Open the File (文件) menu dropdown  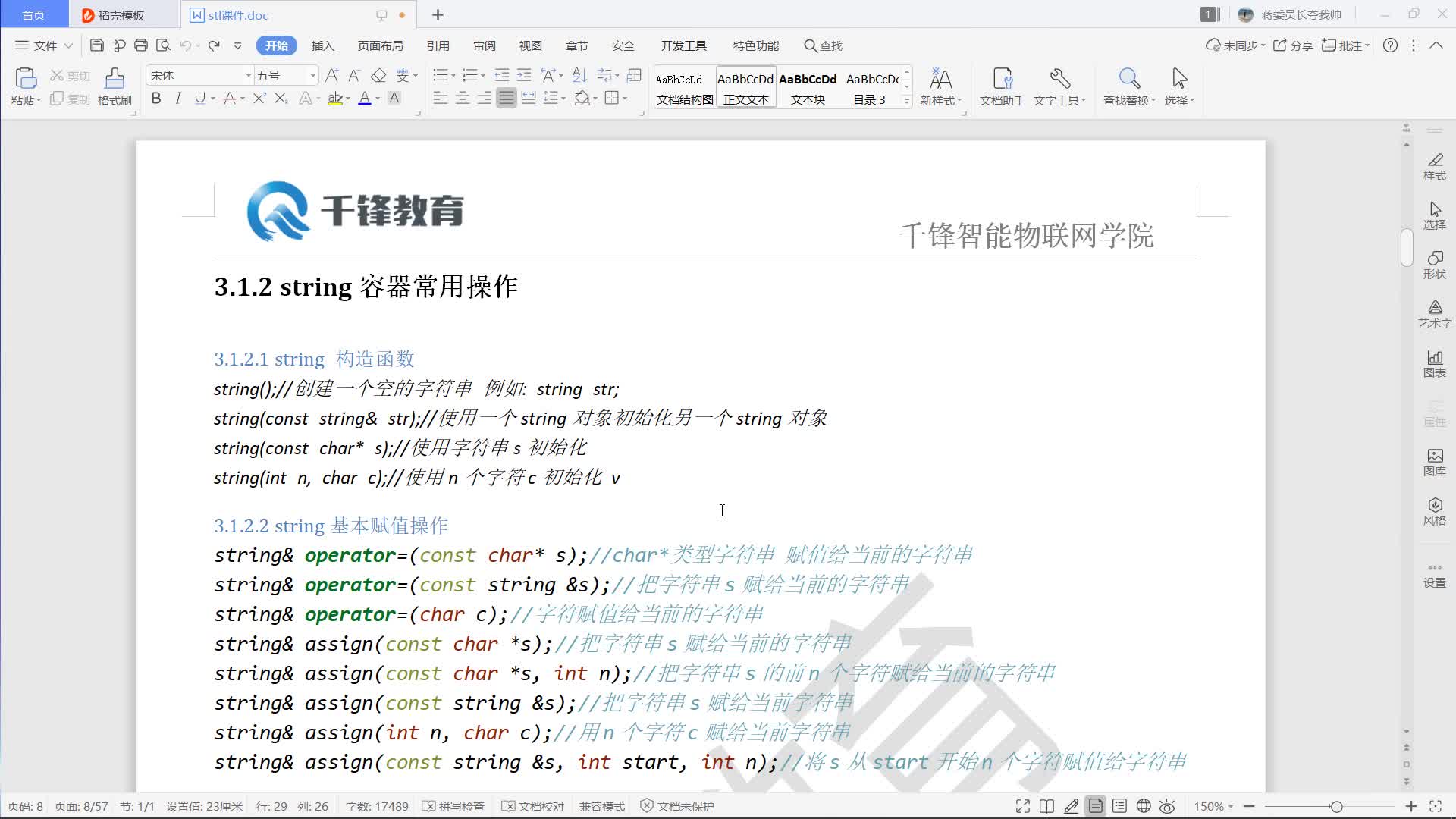[44, 45]
